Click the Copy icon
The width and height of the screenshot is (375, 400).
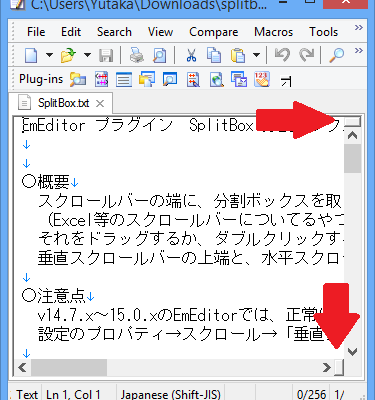[214, 55]
